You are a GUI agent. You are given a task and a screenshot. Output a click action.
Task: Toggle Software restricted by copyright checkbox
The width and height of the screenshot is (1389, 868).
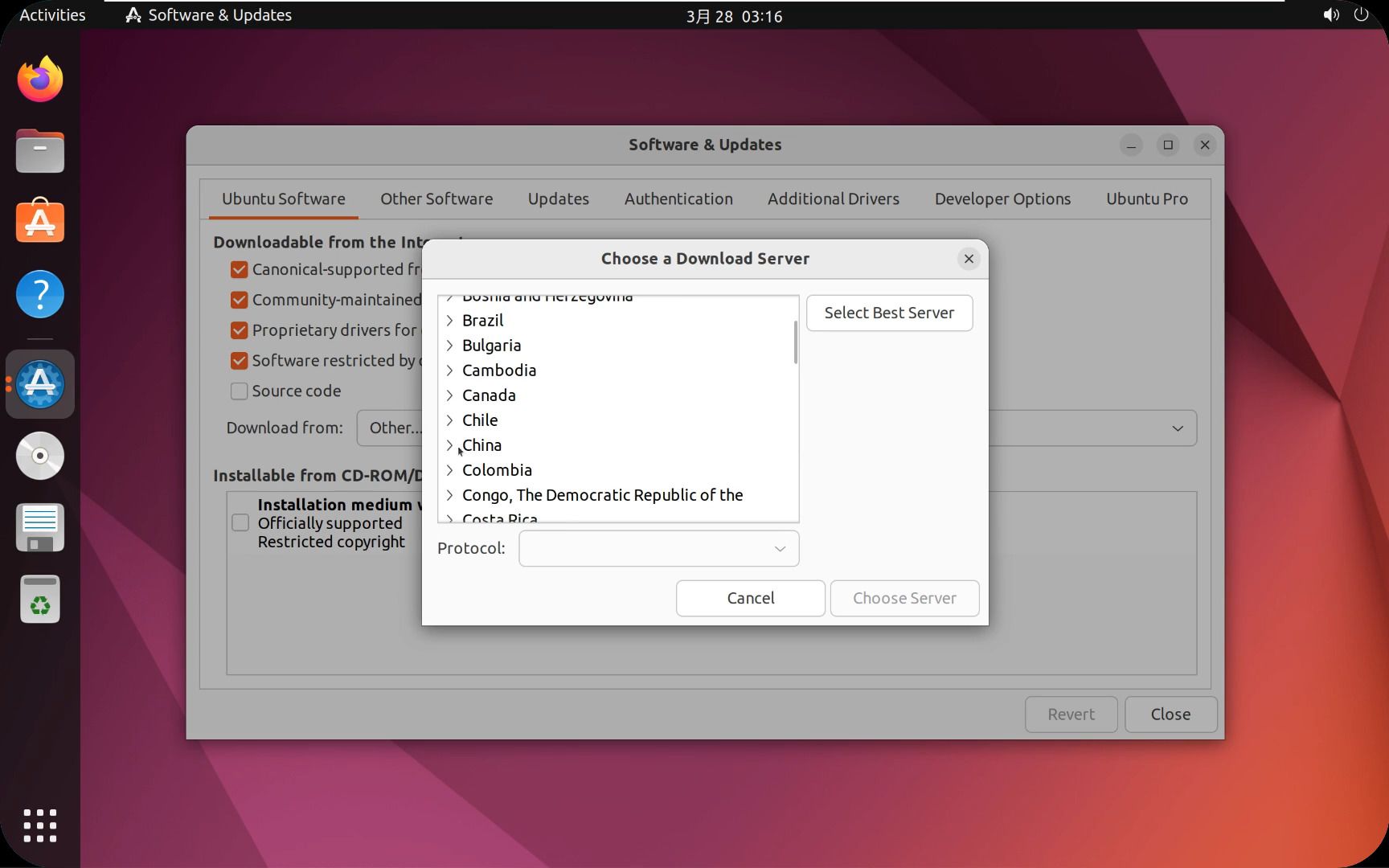pos(239,361)
